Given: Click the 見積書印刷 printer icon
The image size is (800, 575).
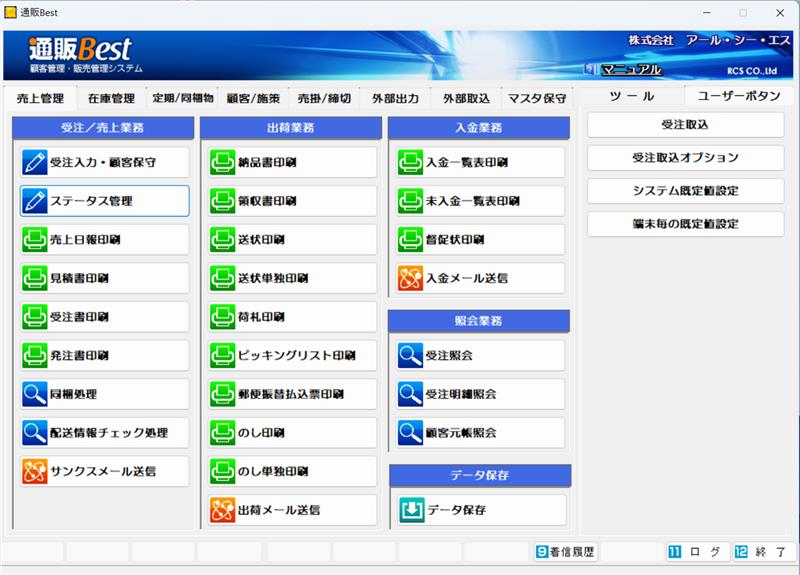Looking at the screenshot, I should 35,279.
